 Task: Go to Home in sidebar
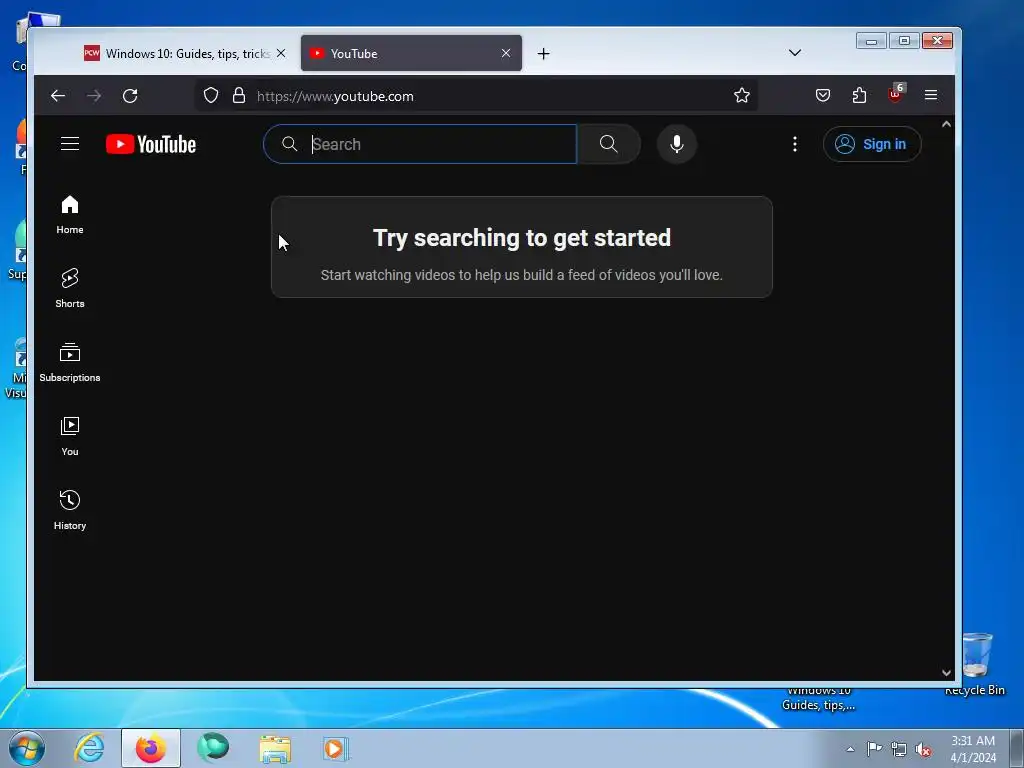70,215
